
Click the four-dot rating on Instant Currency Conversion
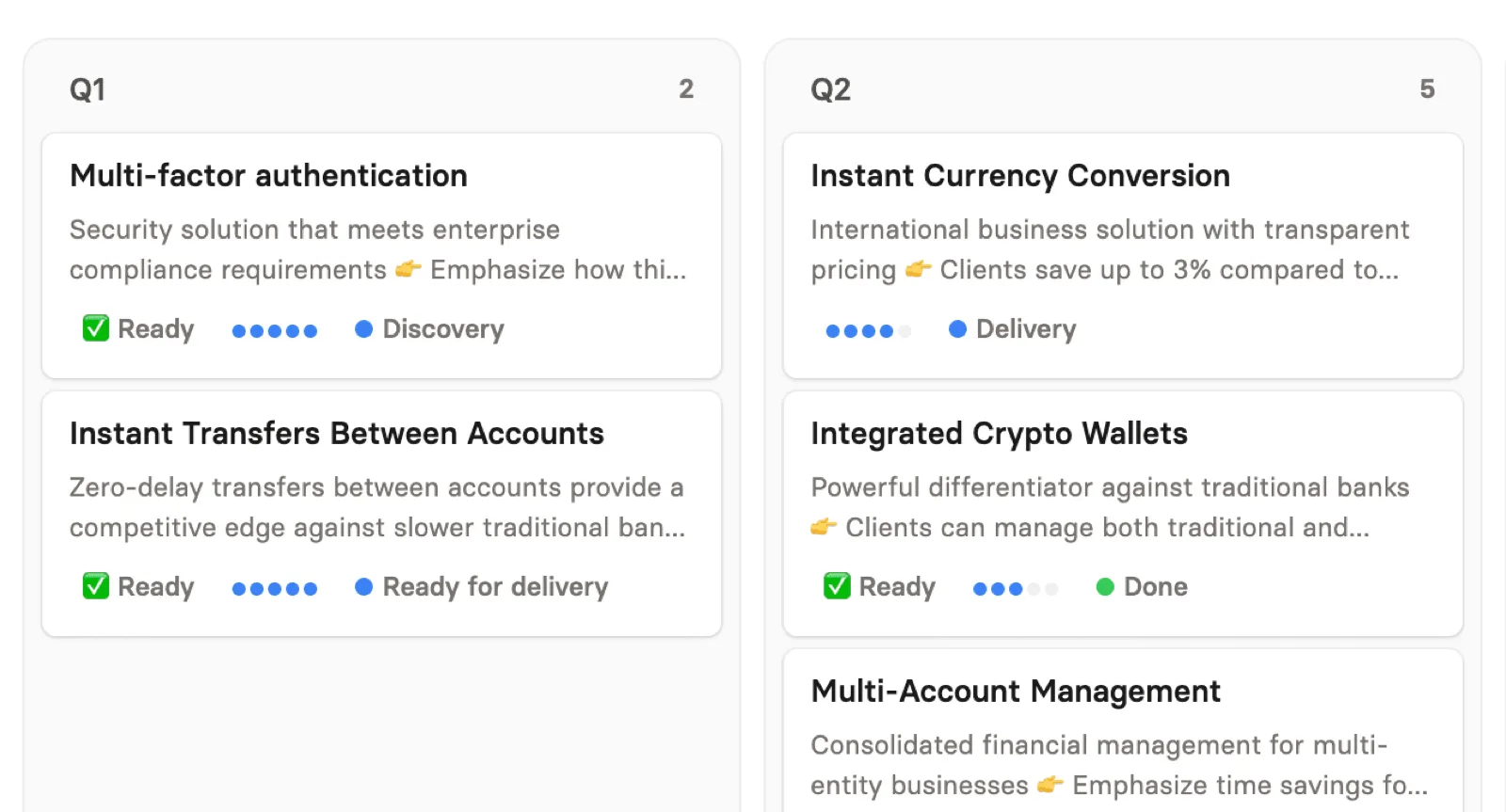pyautogui.click(x=868, y=330)
